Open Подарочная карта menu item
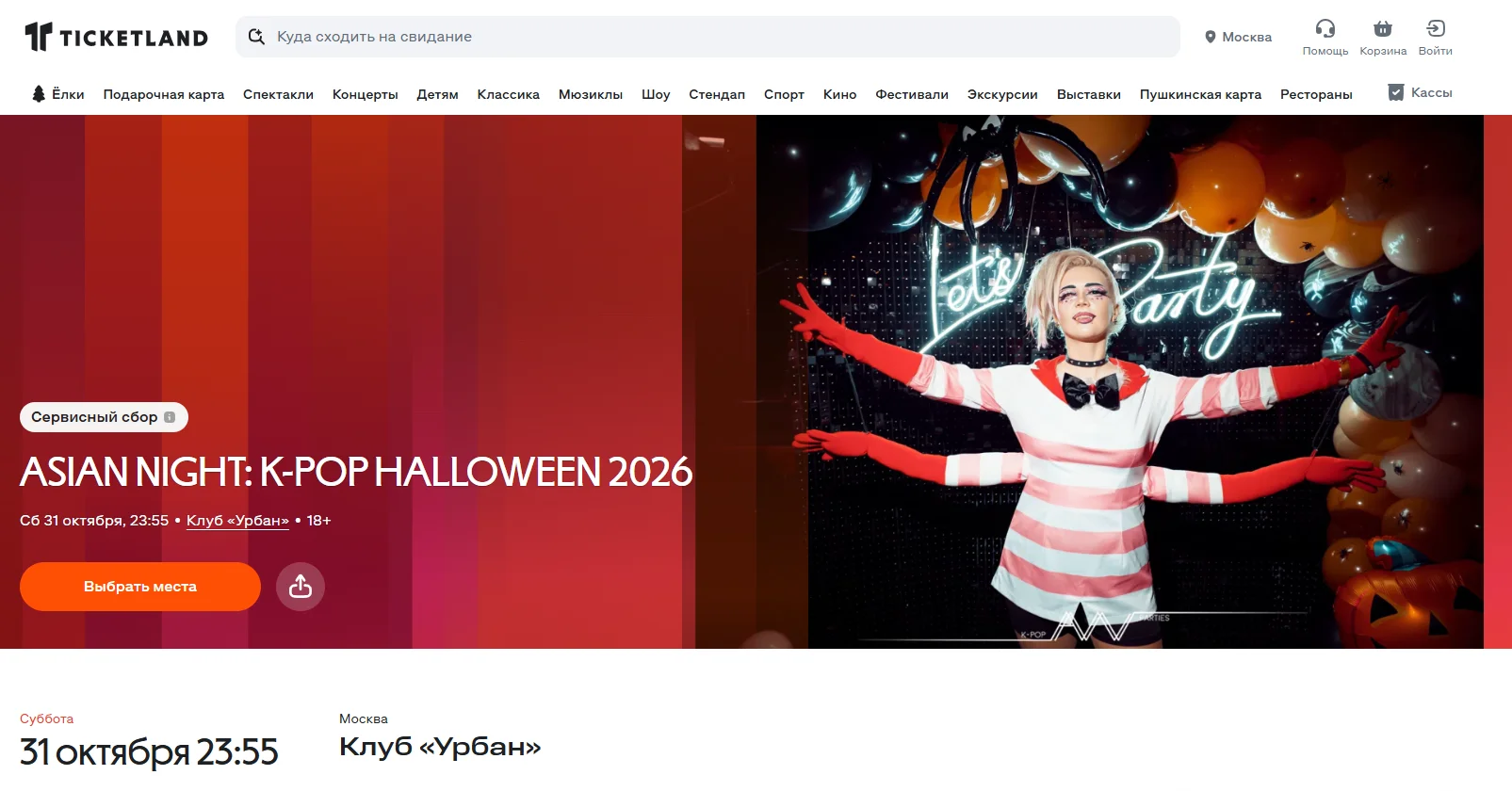 (x=164, y=94)
